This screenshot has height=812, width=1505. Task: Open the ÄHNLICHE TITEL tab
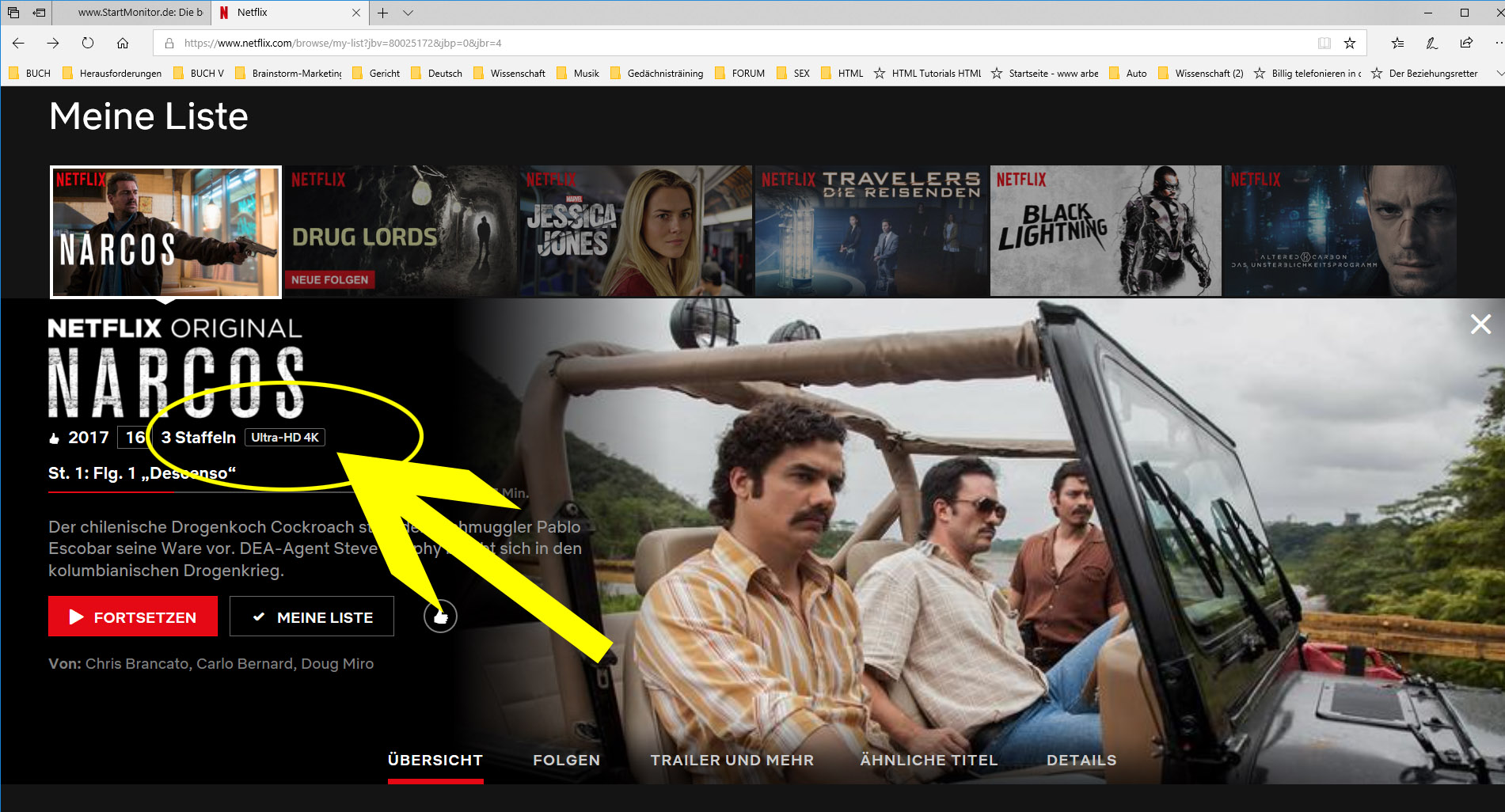click(929, 760)
